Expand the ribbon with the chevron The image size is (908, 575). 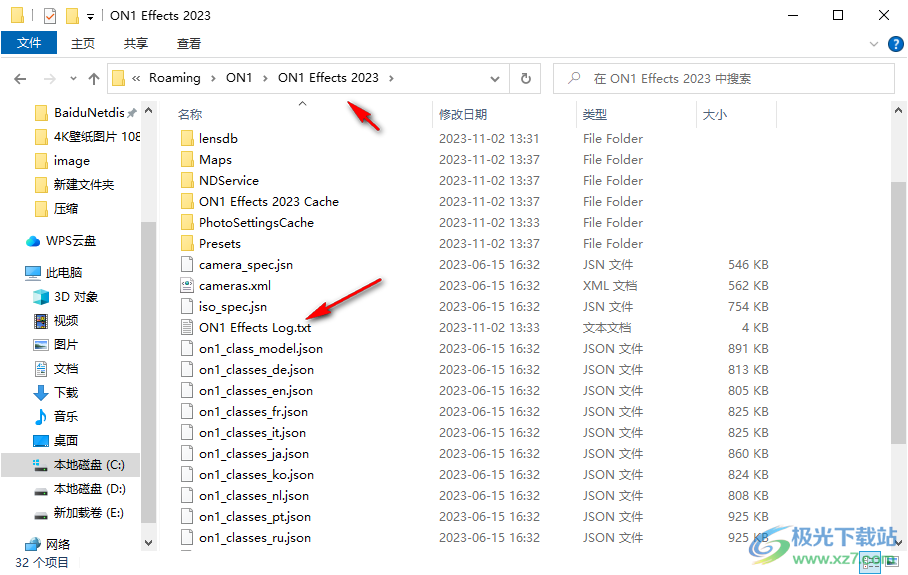click(x=874, y=44)
